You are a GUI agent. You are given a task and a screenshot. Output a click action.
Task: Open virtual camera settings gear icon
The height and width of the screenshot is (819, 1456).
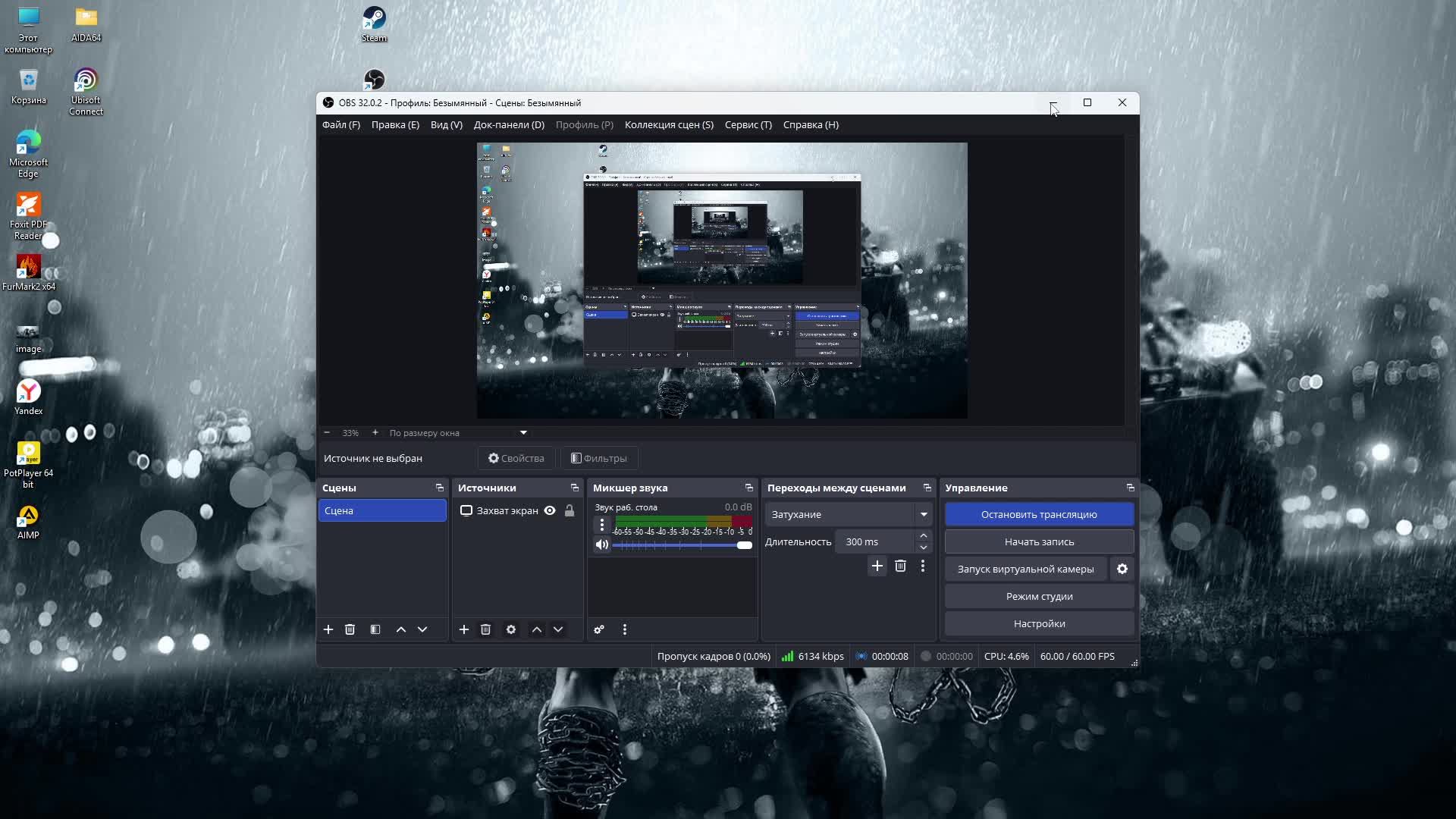(x=1122, y=569)
